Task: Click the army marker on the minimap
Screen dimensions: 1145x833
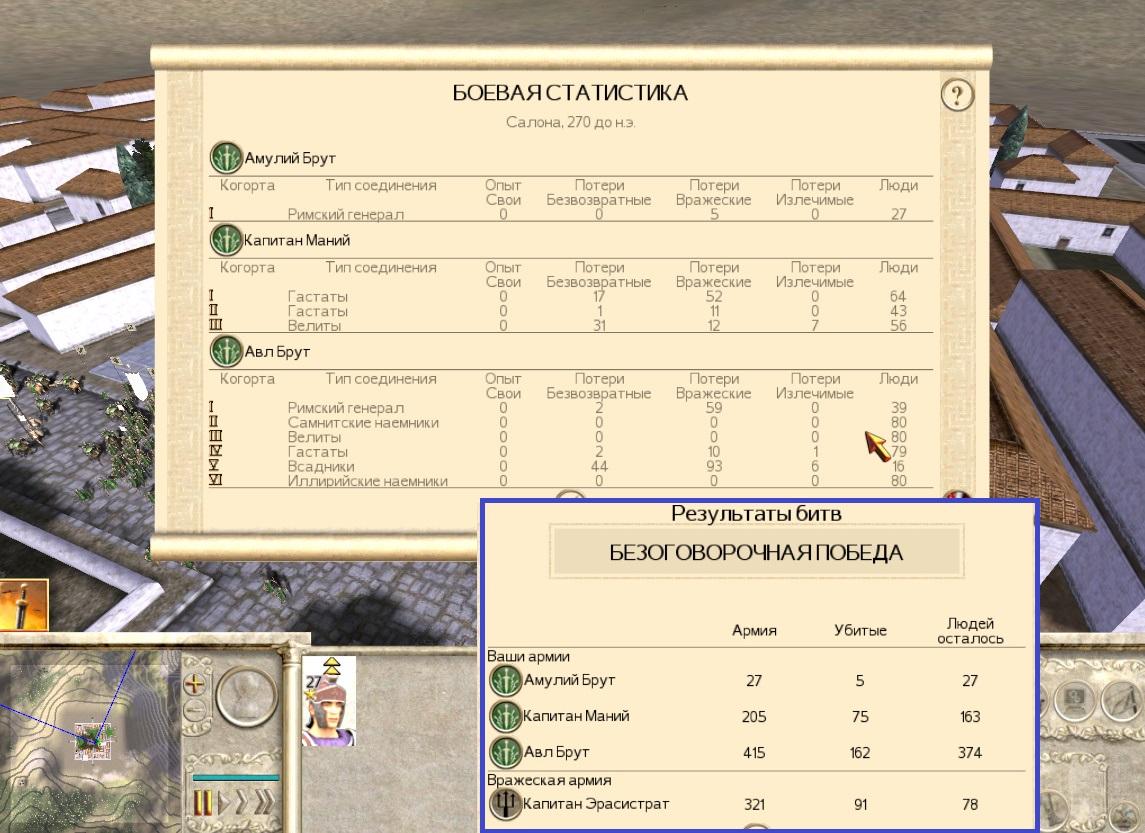Action: tap(93, 740)
